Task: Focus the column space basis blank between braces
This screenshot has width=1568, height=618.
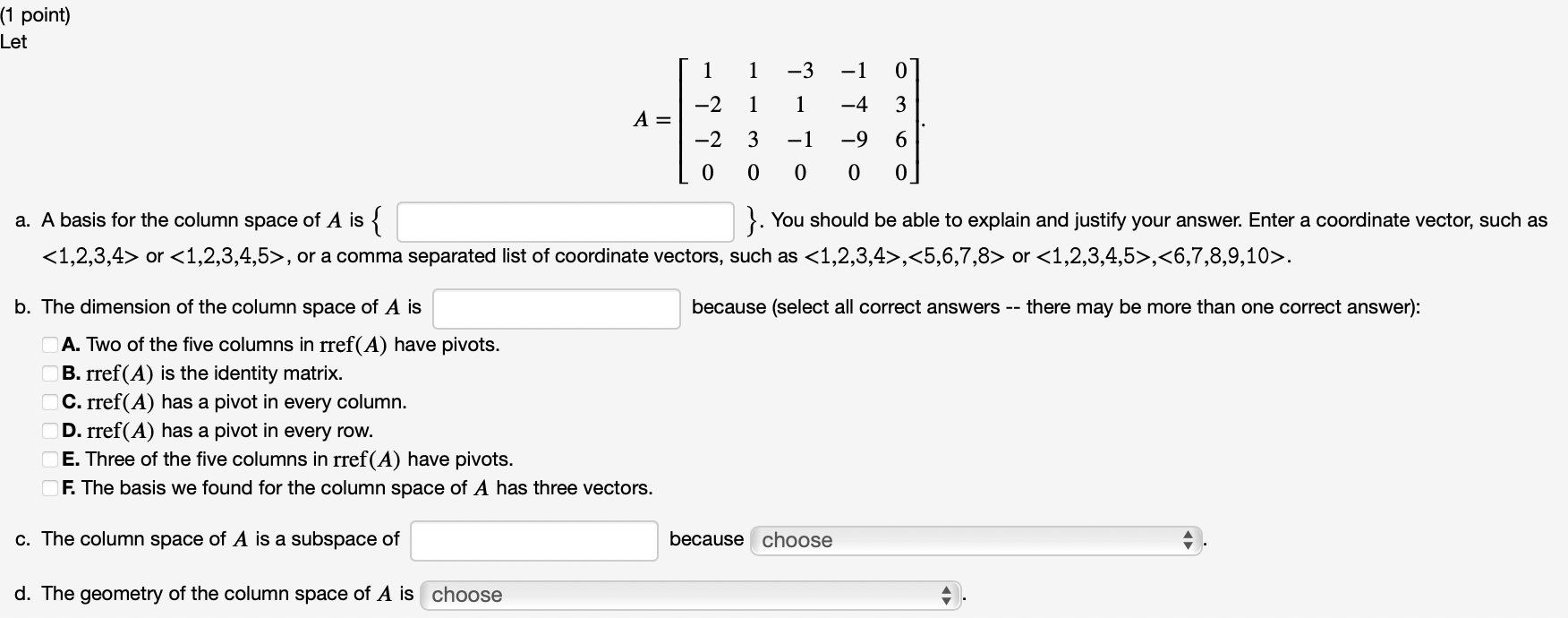Action: pyautogui.click(x=566, y=222)
